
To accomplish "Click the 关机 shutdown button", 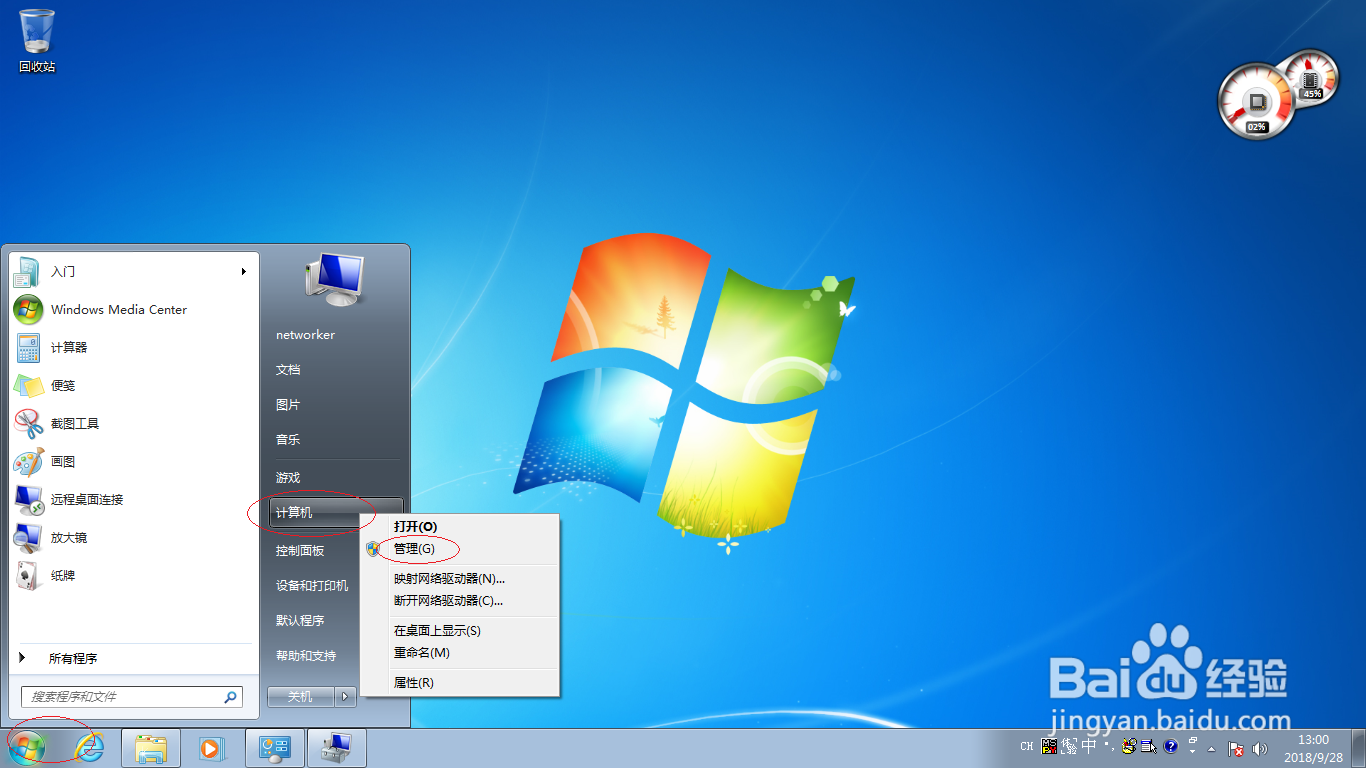I will pos(301,696).
